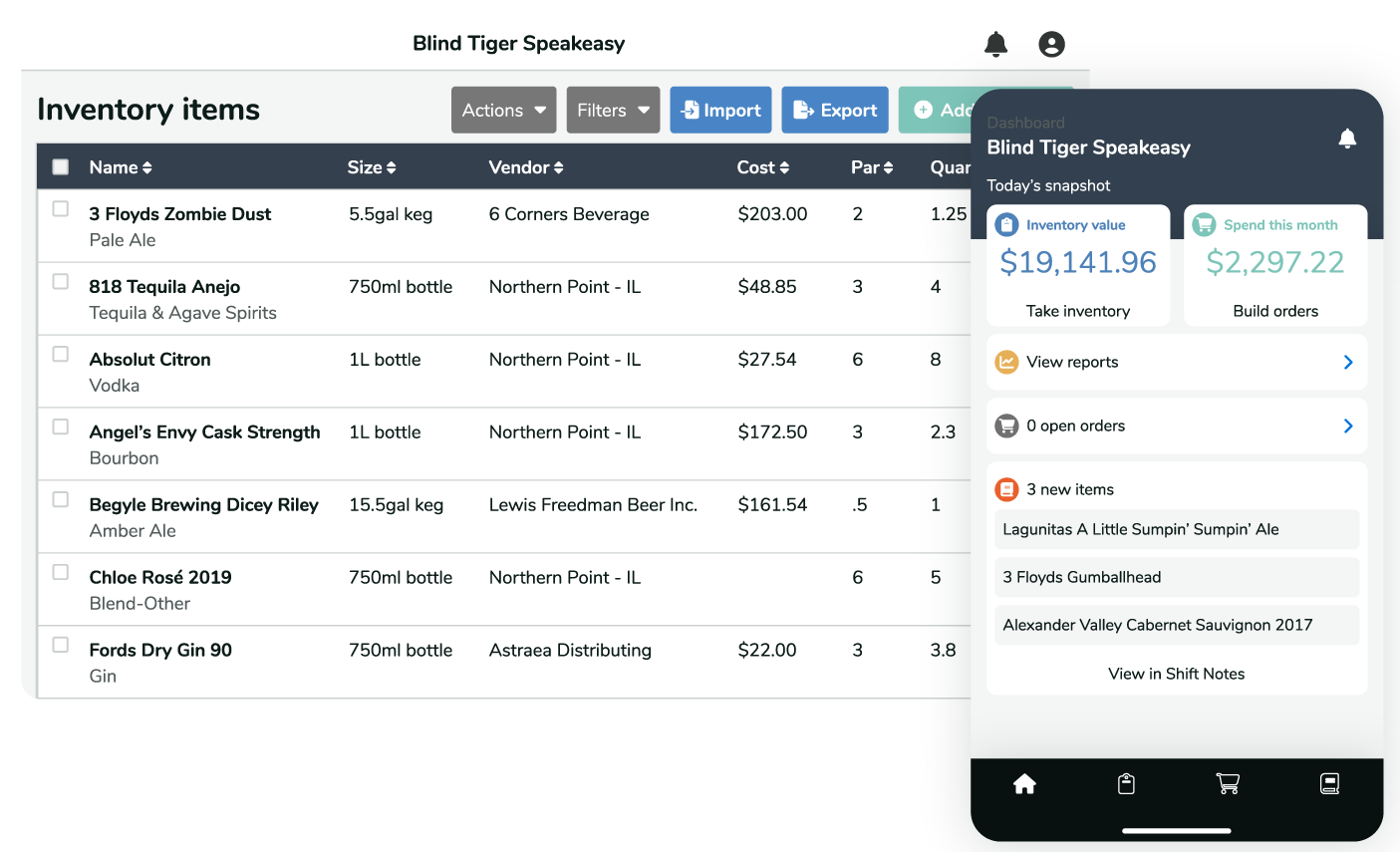Select the home icon in the bottom navigation

click(x=1024, y=784)
